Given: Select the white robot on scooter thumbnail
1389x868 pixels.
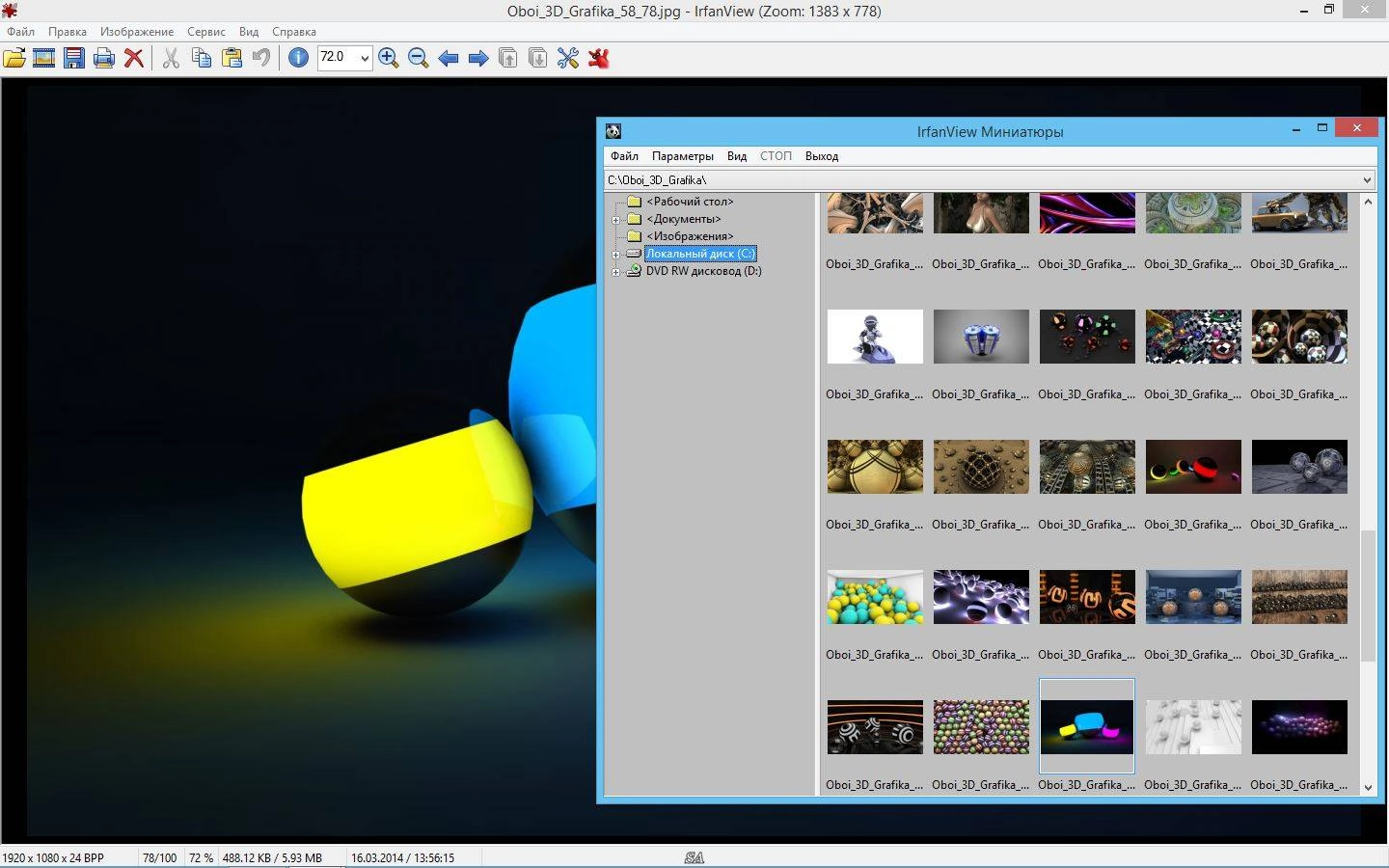Looking at the screenshot, I should coord(875,337).
